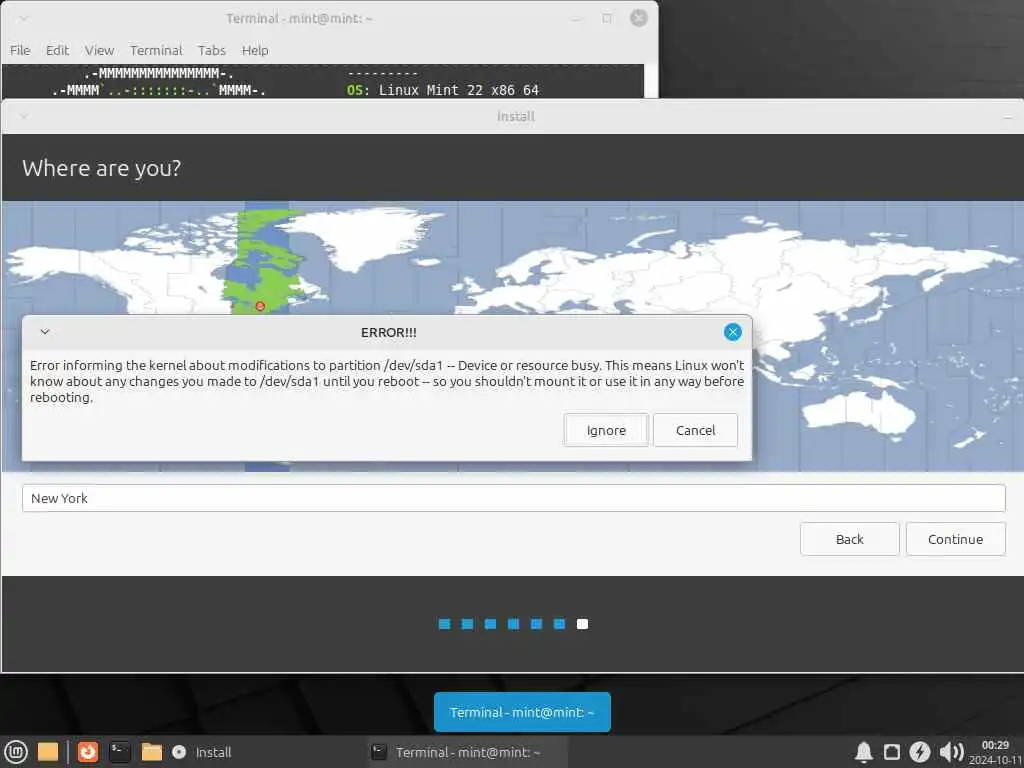Open the Terminal Help menu
This screenshot has width=1024, height=768.
(255, 50)
